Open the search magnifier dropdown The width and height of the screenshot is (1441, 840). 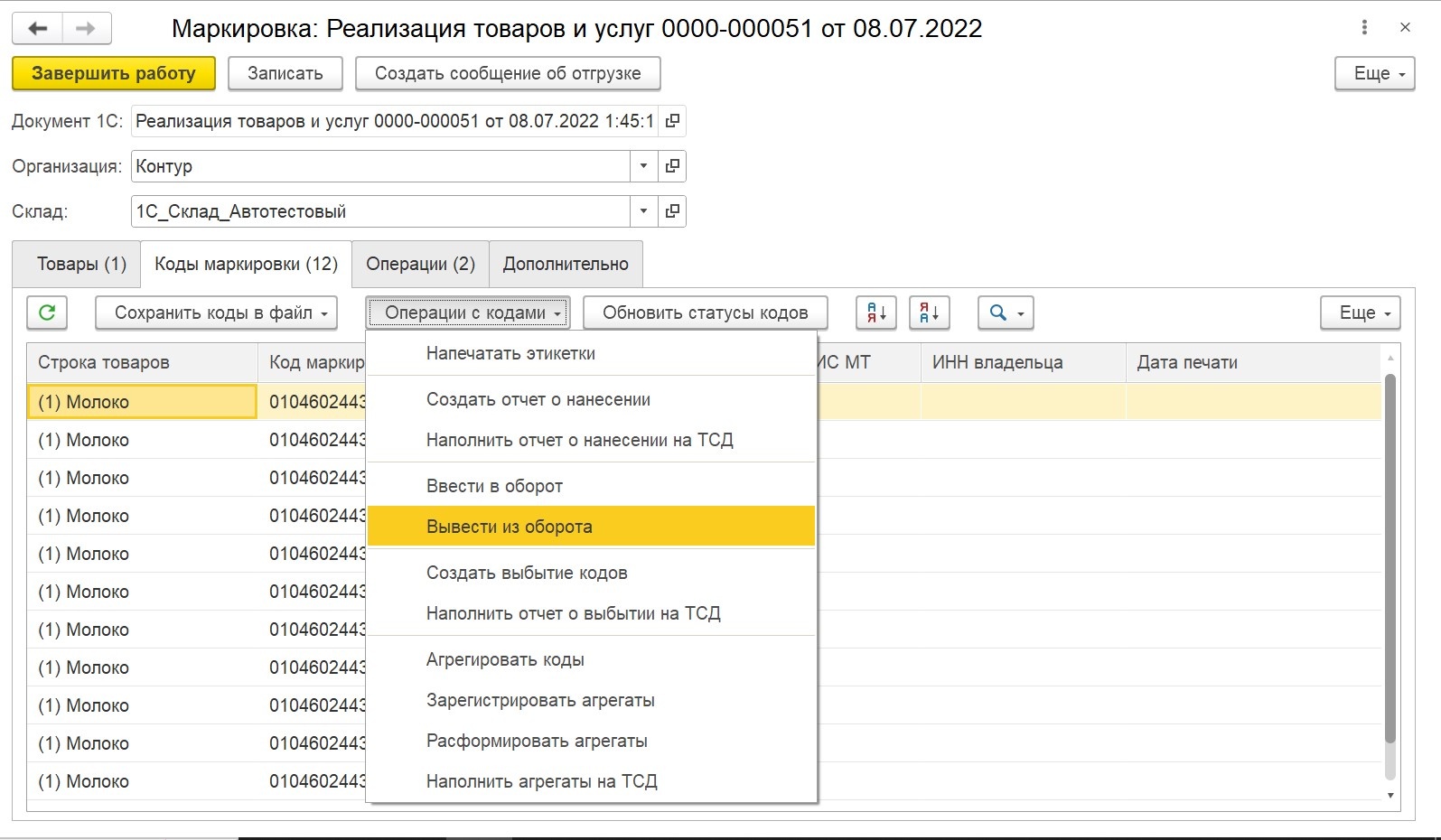(x=1006, y=313)
